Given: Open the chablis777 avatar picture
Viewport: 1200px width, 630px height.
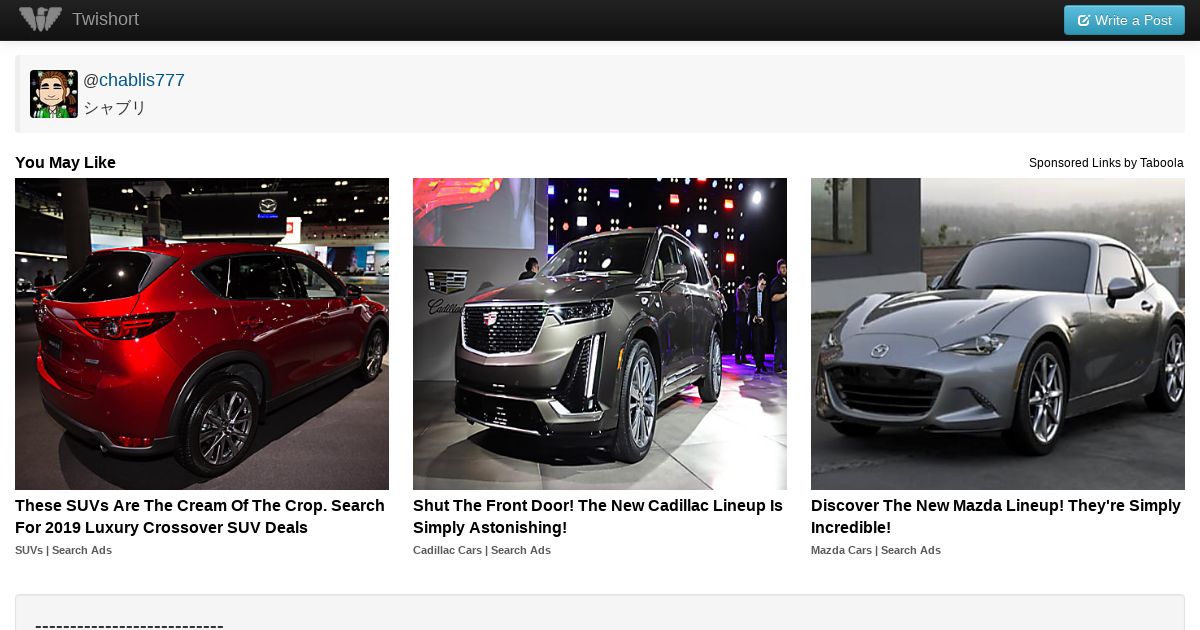Looking at the screenshot, I should click(54, 94).
